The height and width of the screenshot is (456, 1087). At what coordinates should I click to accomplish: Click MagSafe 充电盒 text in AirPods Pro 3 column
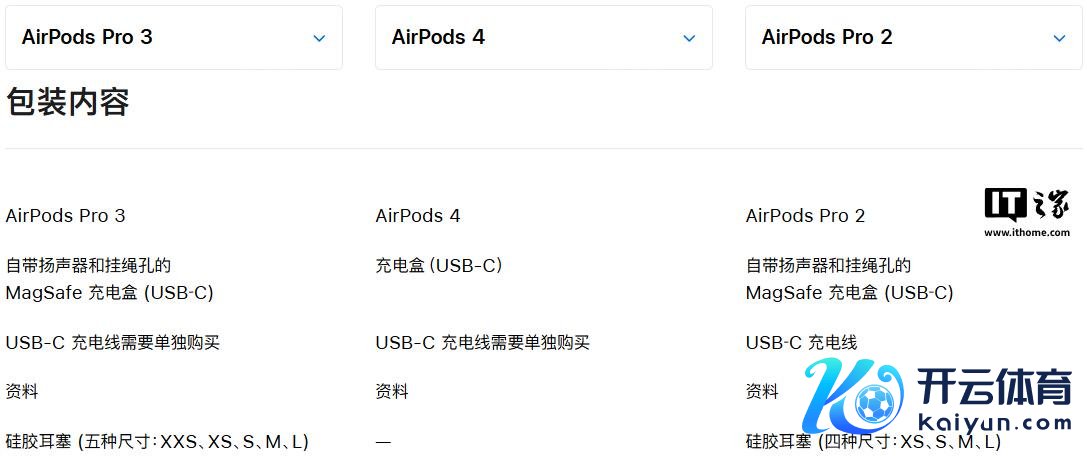click(109, 293)
